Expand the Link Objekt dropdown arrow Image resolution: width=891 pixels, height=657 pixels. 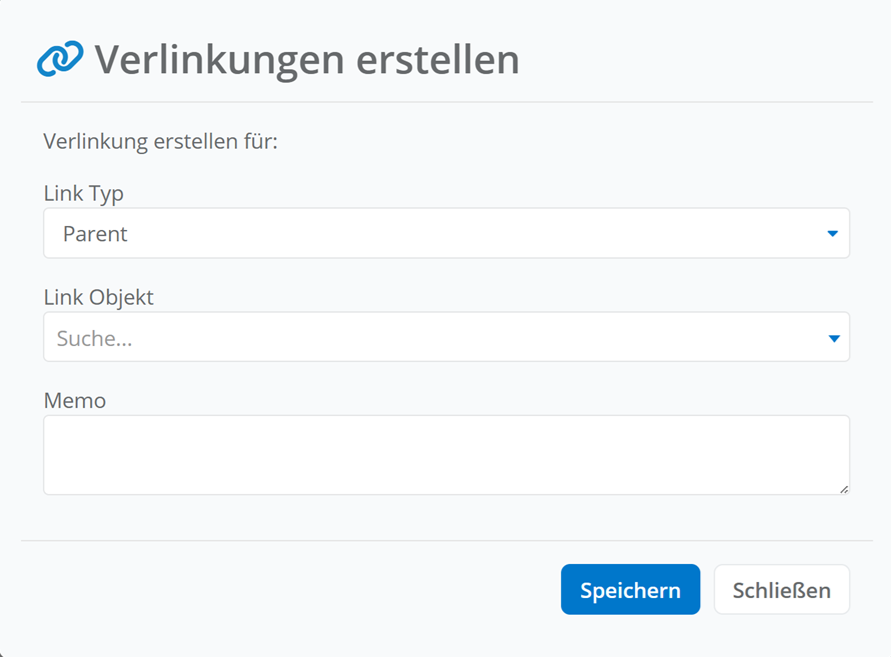(833, 338)
